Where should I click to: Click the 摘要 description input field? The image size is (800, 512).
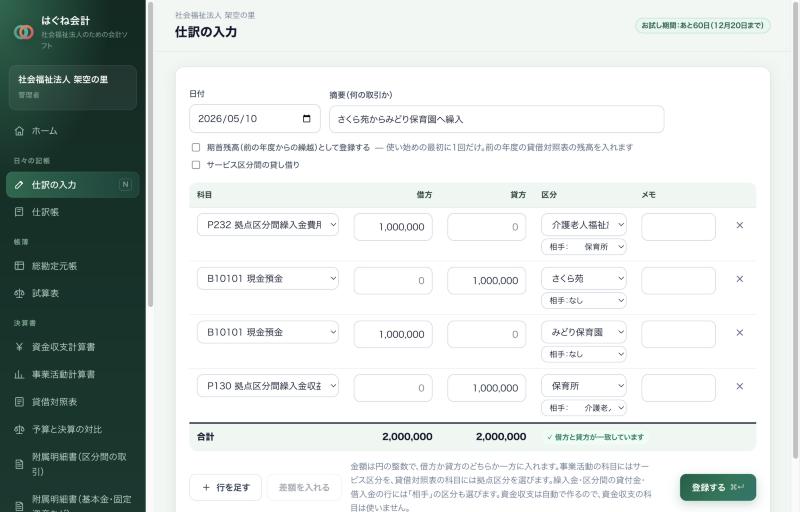tap(496, 119)
